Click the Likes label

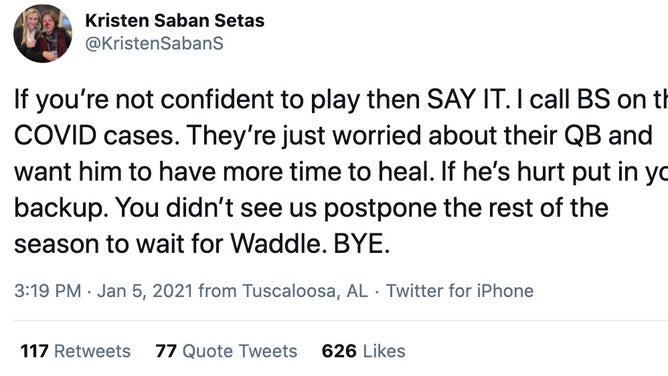(384, 351)
